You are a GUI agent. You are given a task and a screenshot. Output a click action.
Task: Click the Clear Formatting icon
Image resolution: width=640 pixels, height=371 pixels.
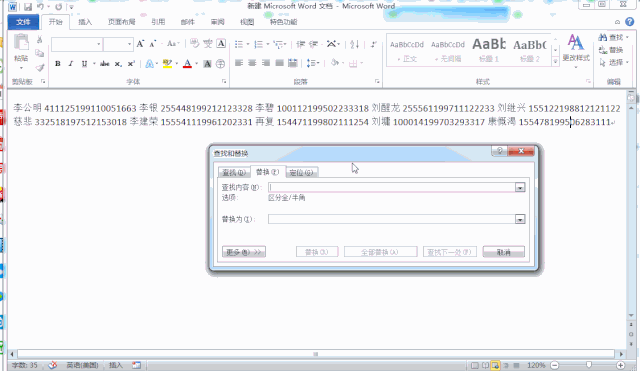coord(194,43)
